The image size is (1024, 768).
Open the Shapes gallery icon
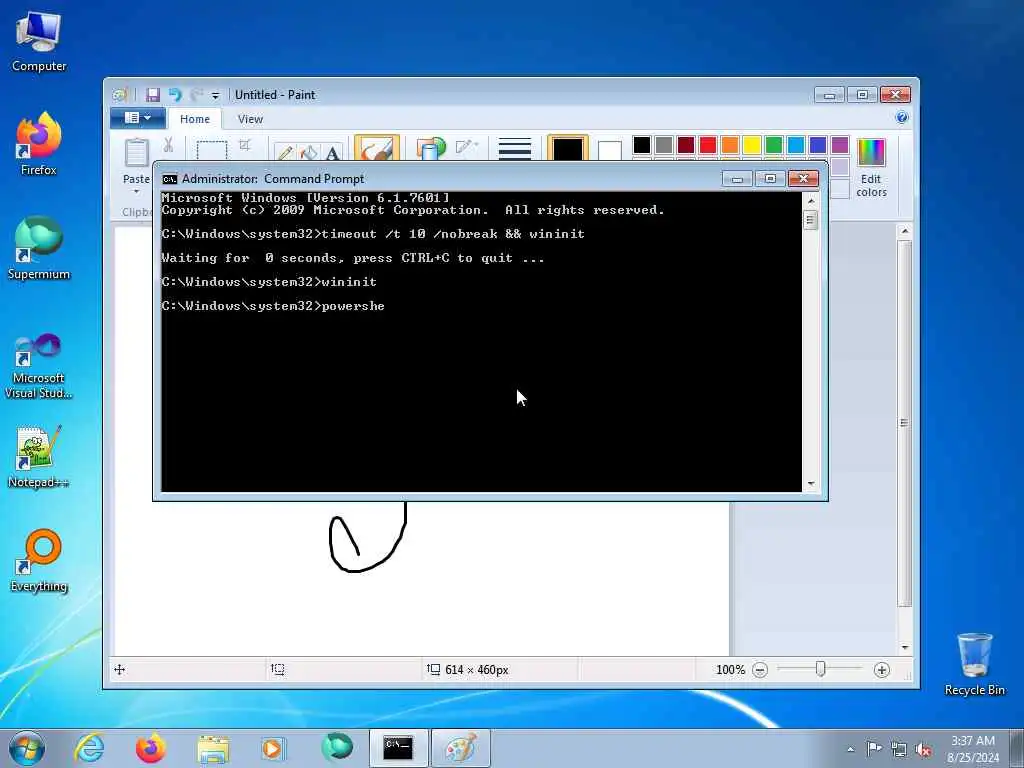pos(430,148)
